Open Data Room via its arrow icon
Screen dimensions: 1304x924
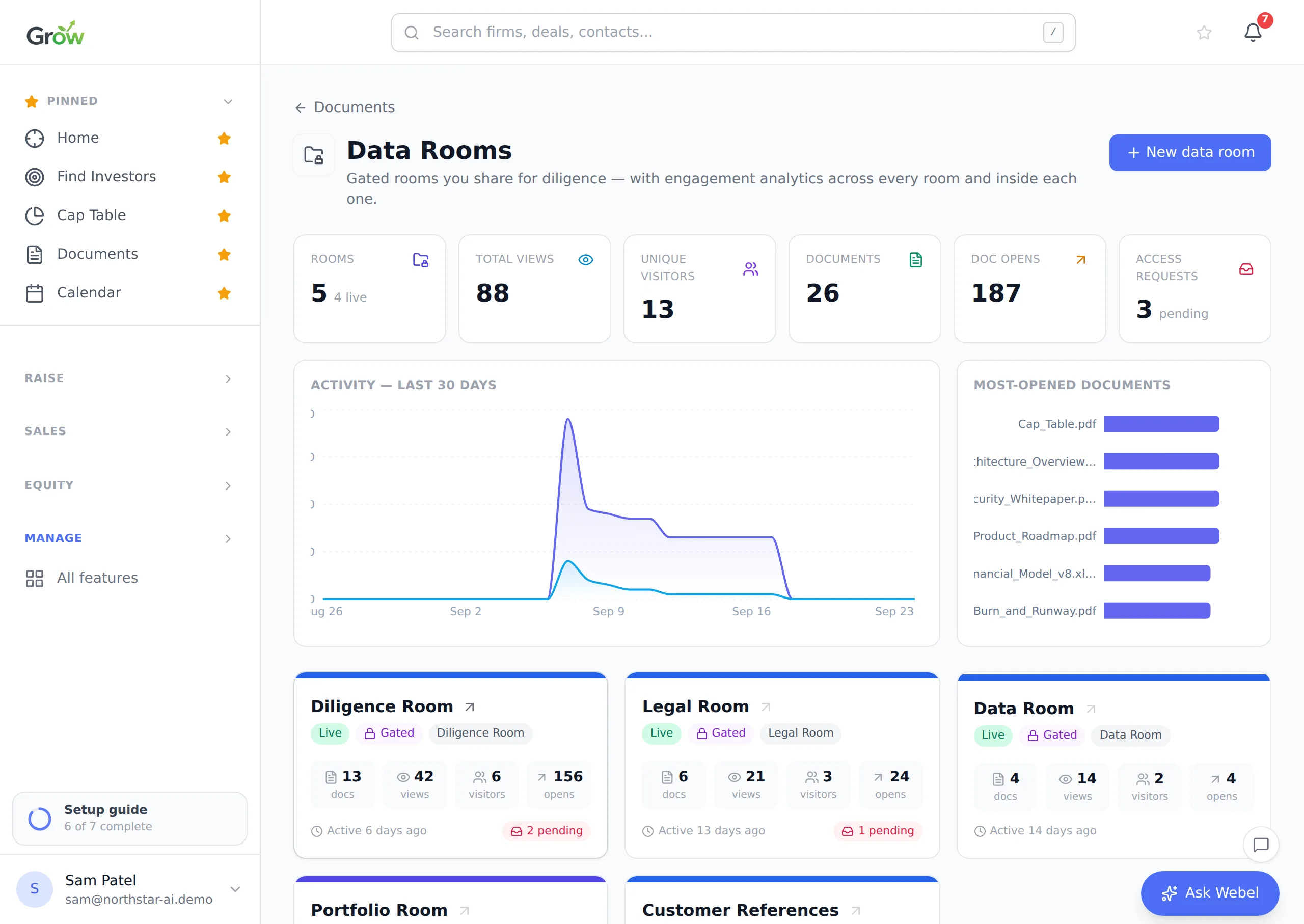coord(1090,709)
